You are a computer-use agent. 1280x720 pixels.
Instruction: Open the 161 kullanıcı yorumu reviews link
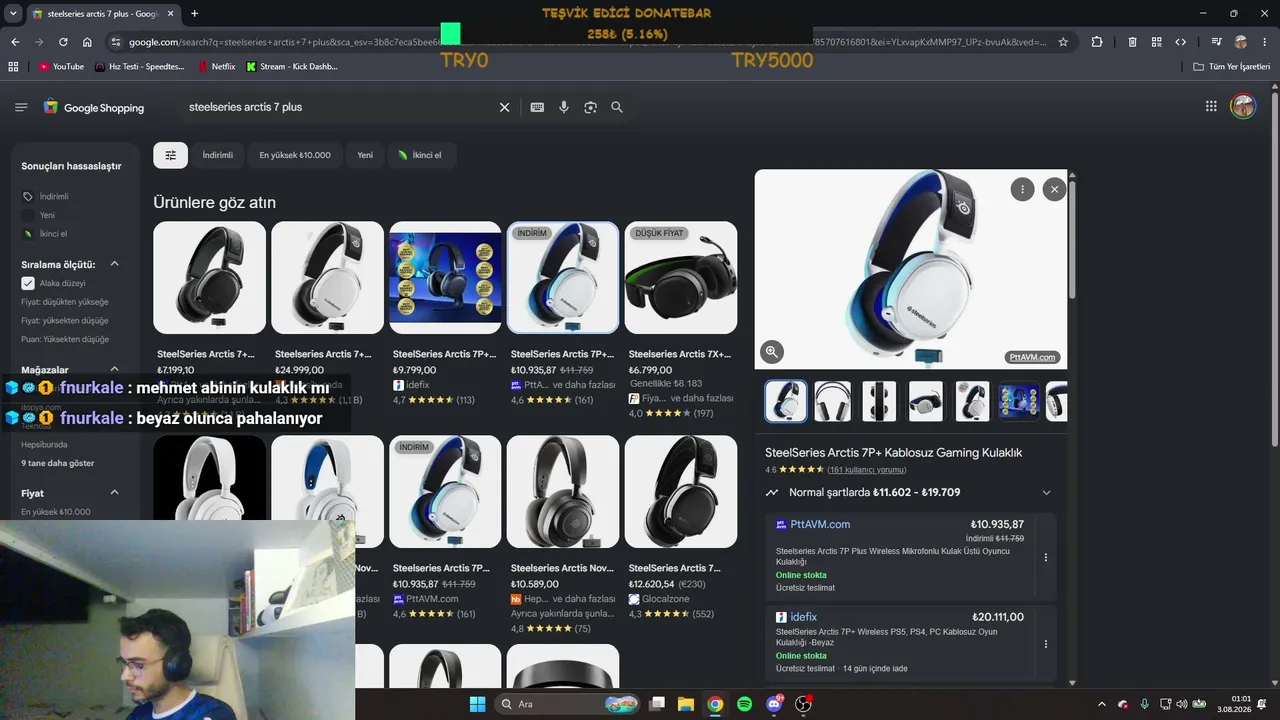866,470
